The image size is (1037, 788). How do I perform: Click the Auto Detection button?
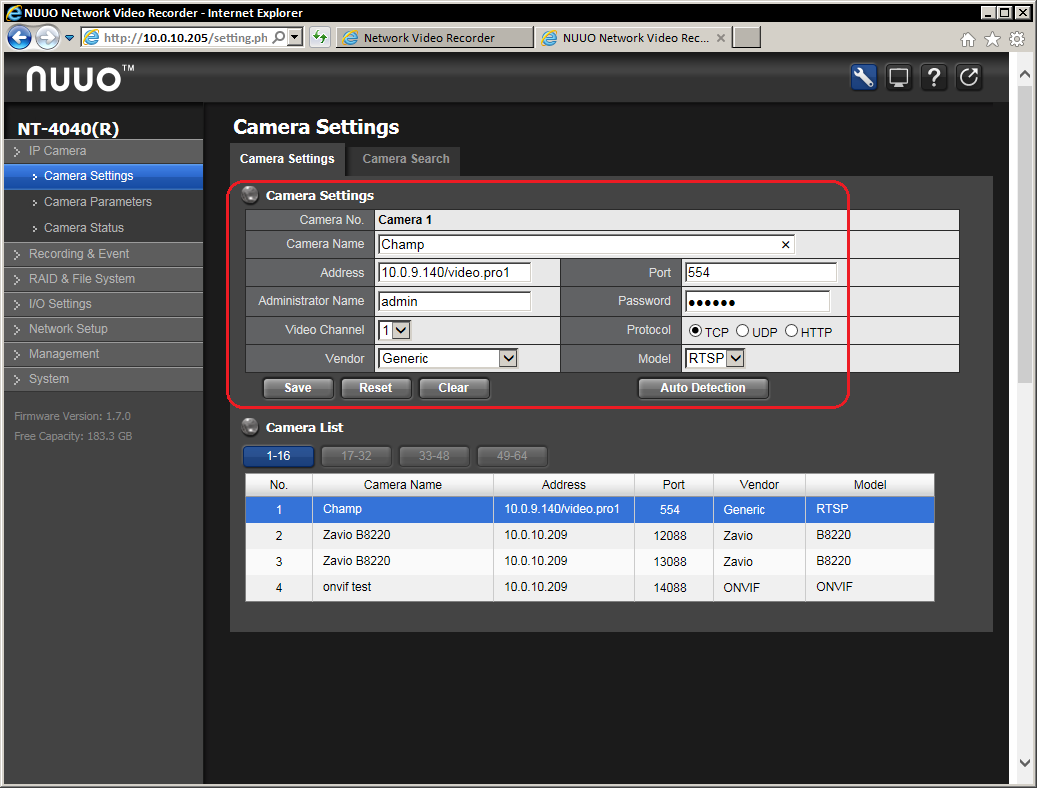point(703,388)
